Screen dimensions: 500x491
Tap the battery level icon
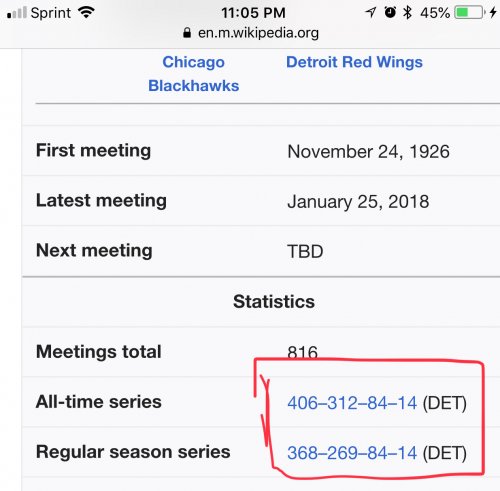[x=470, y=13]
